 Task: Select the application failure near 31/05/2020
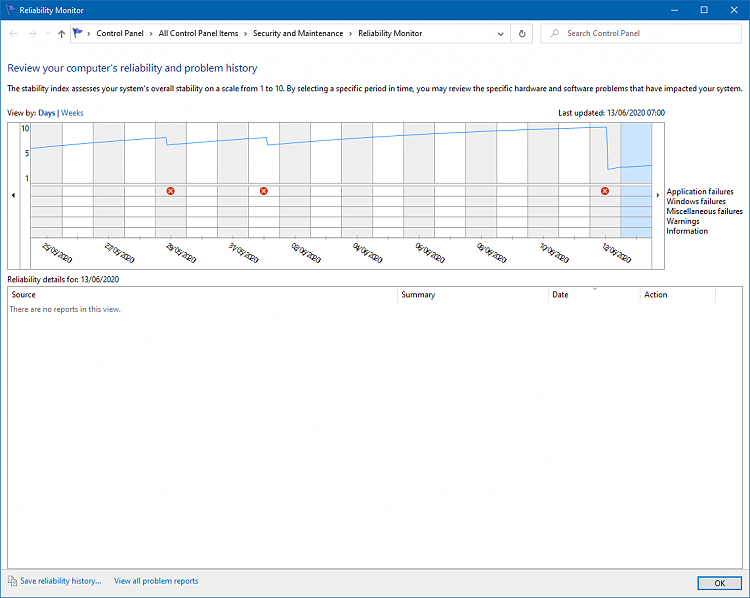point(264,191)
